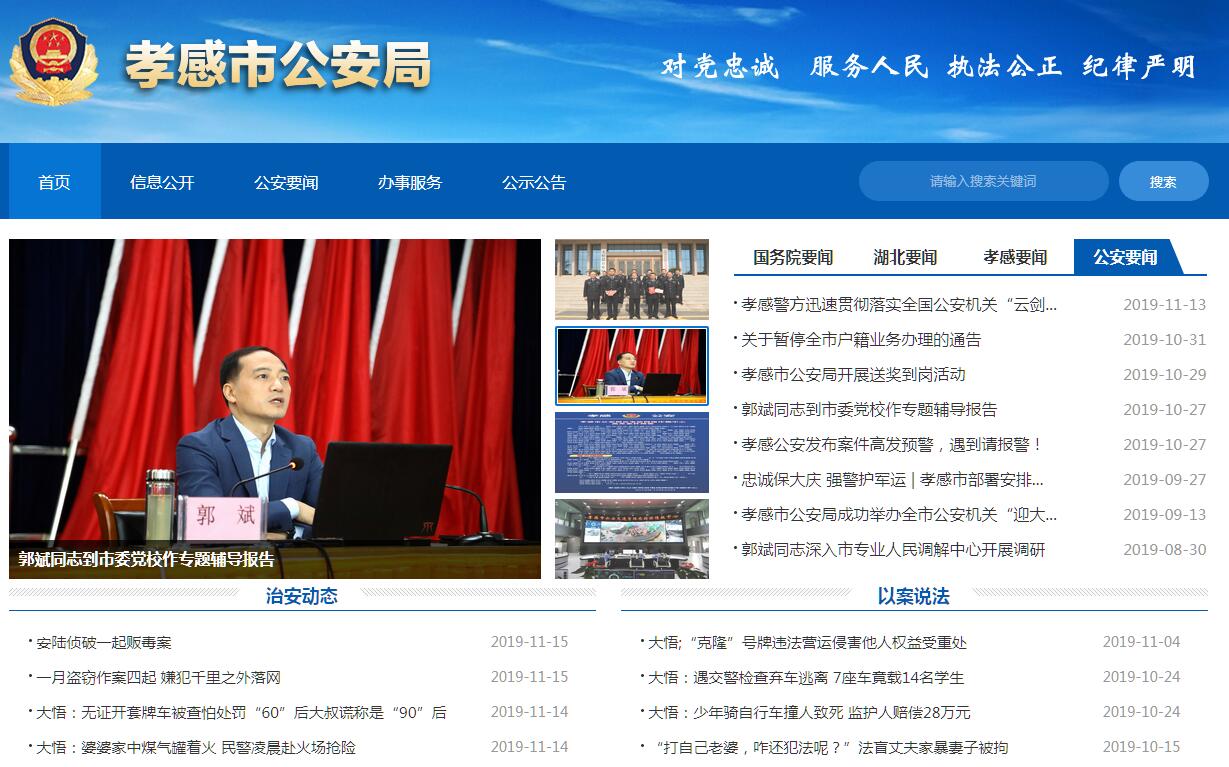Open 郭斌同志深入市专业人民调解中心开展调研
The width and height of the screenshot is (1229, 767).
[893, 550]
